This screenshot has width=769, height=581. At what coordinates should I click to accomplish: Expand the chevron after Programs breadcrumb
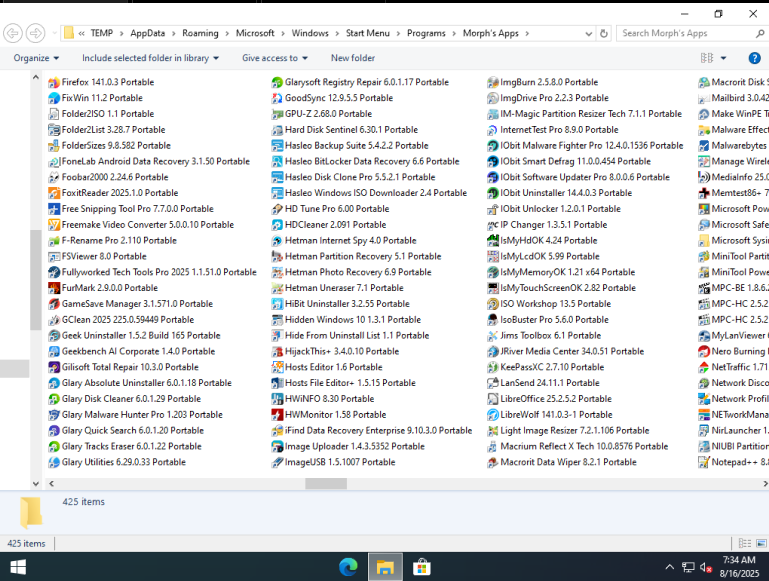pyautogui.click(x=454, y=33)
